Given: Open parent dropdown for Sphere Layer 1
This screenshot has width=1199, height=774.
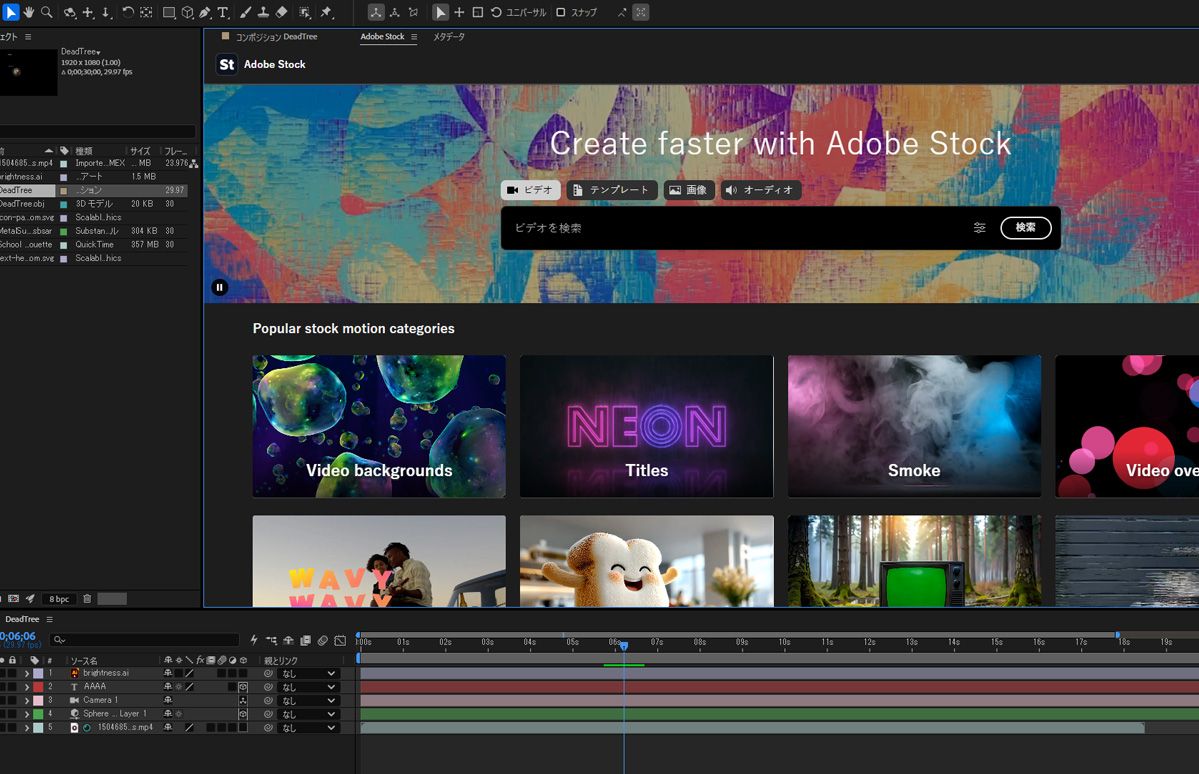Looking at the screenshot, I should pyautogui.click(x=308, y=714).
